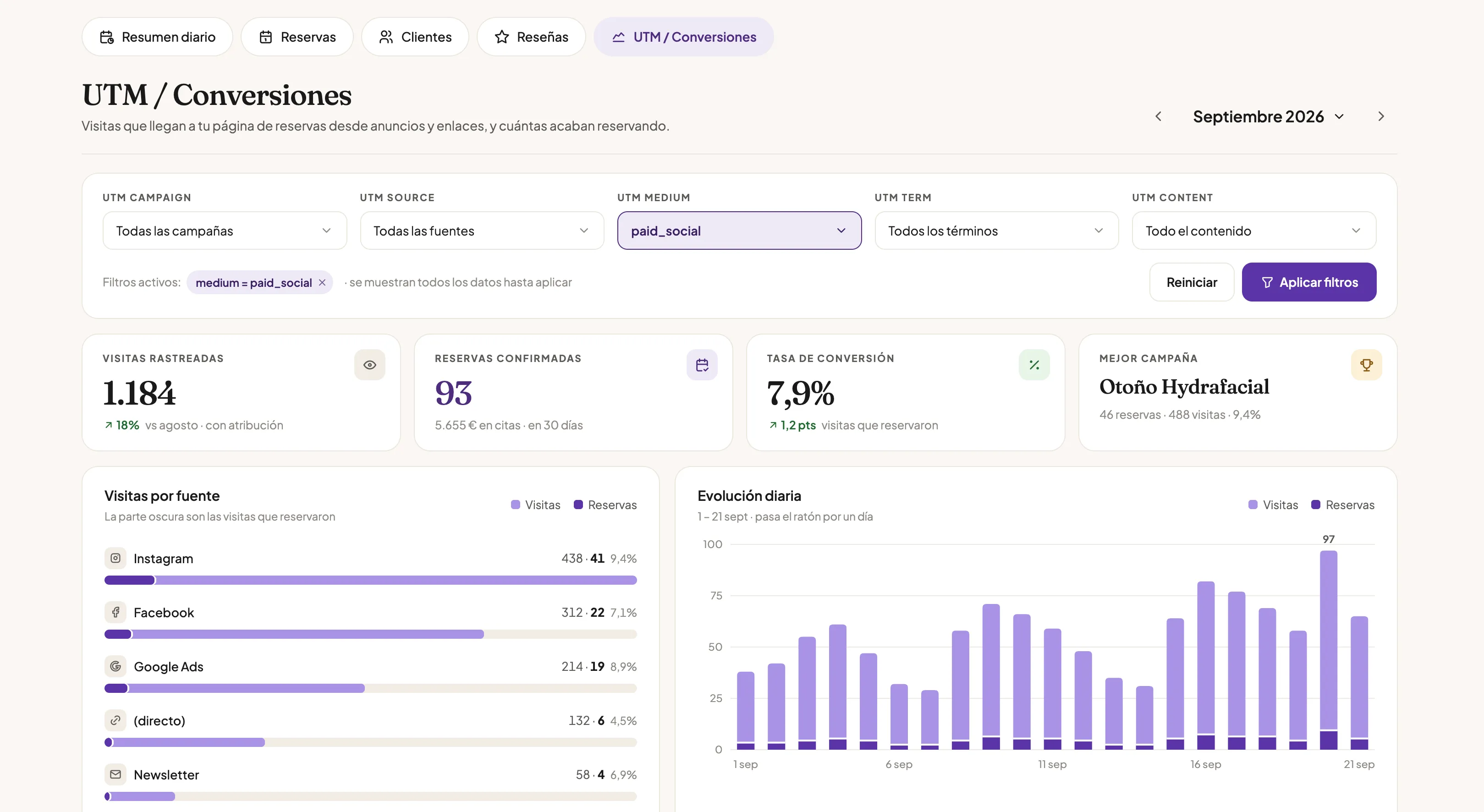Click the envelope icon beside Newsletter
1484x812 pixels.
[115, 774]
